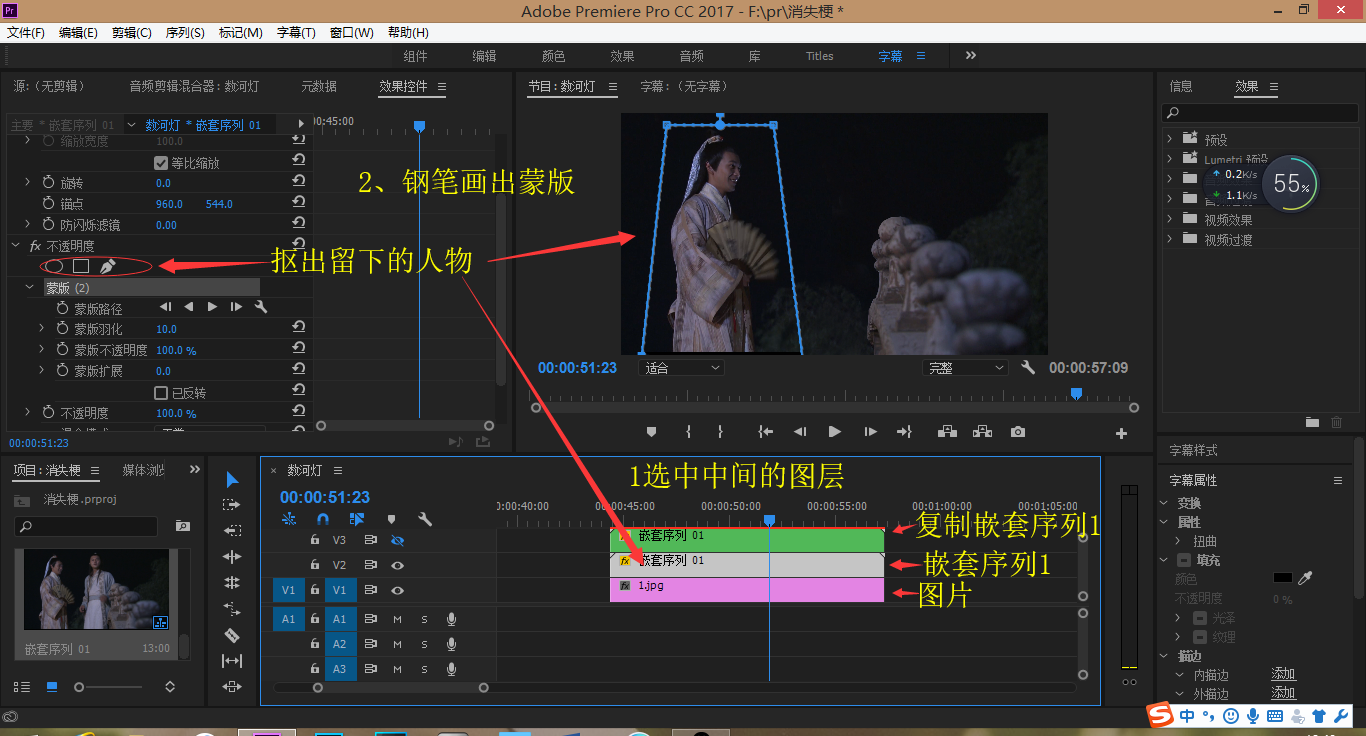The width and height of the screenshot is (1366, 736).
Task: Enable voice-over record on A3
Action: coord(451,669)
